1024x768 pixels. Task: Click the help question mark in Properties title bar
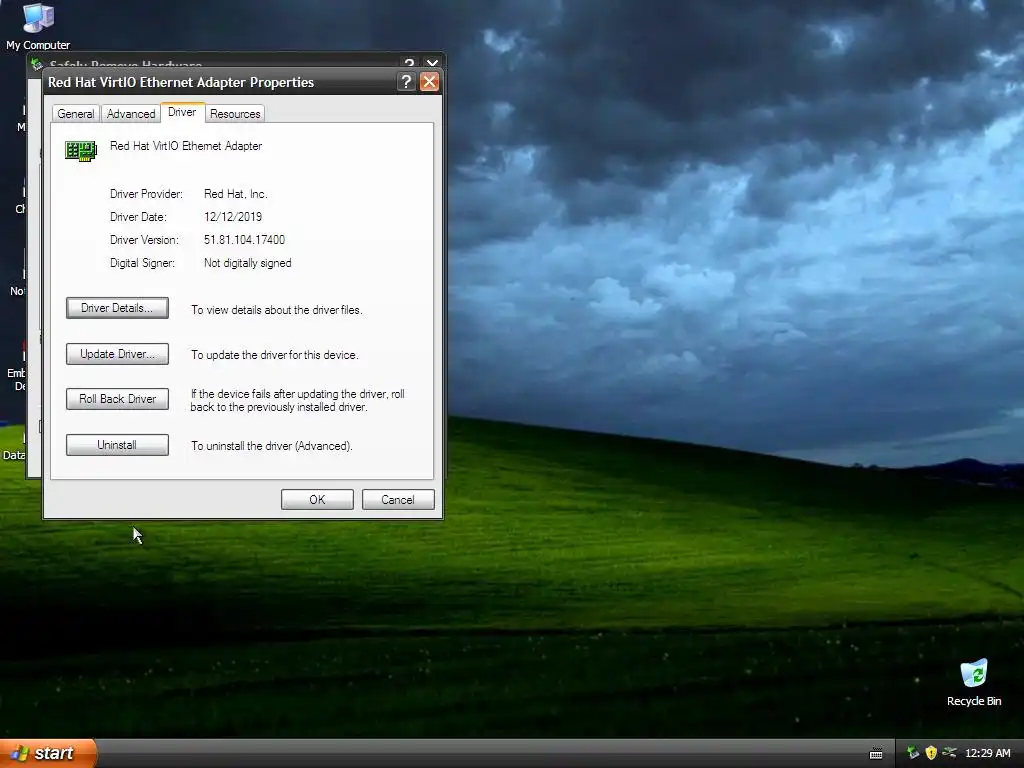406,82
